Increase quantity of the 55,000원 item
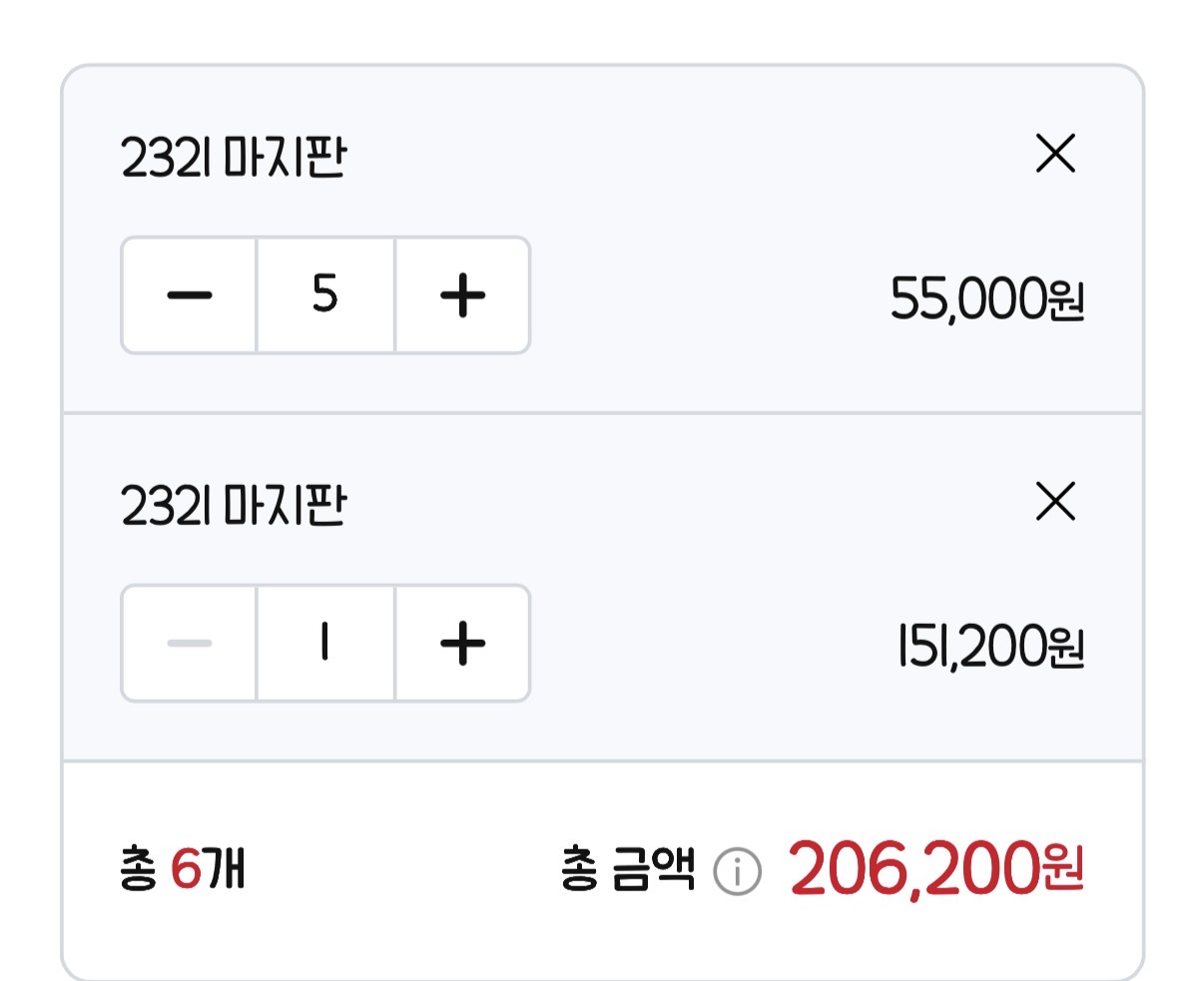Screen dimensions: 1204x981 462,295
